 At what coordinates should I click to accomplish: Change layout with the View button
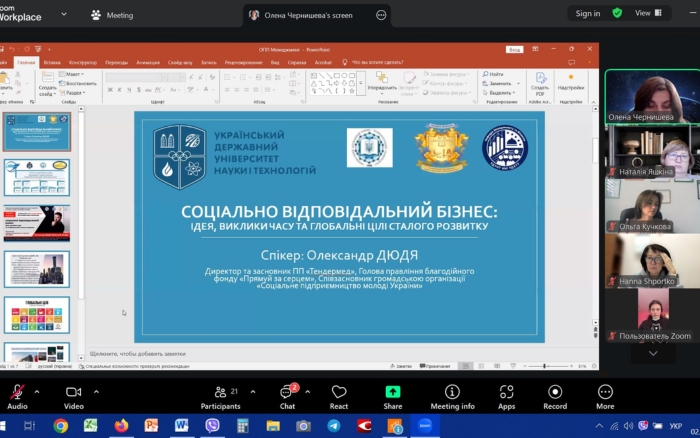[648, 13]
